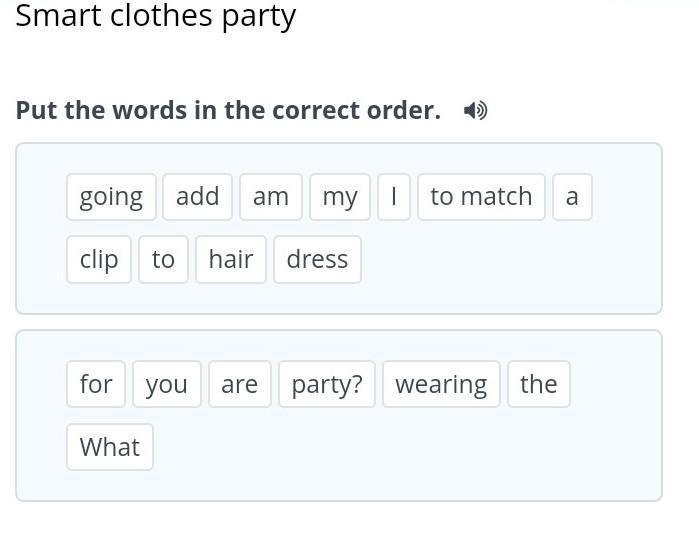
Task: Choose the "wearing" word tile
Action: point(441,385)
